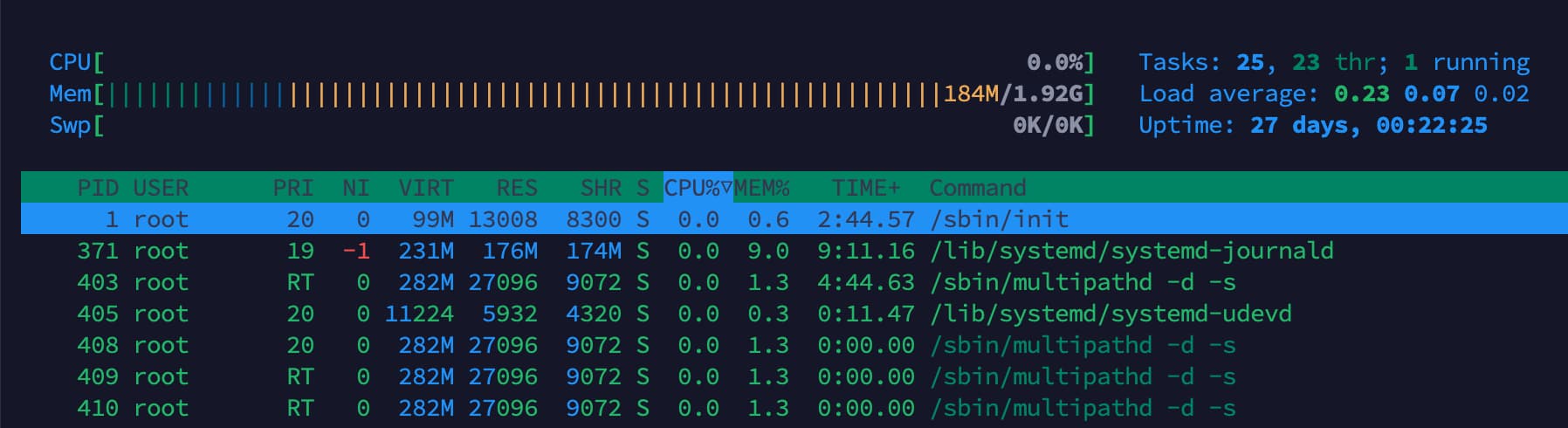Sort processes by TIME+ column

[865, 188]
